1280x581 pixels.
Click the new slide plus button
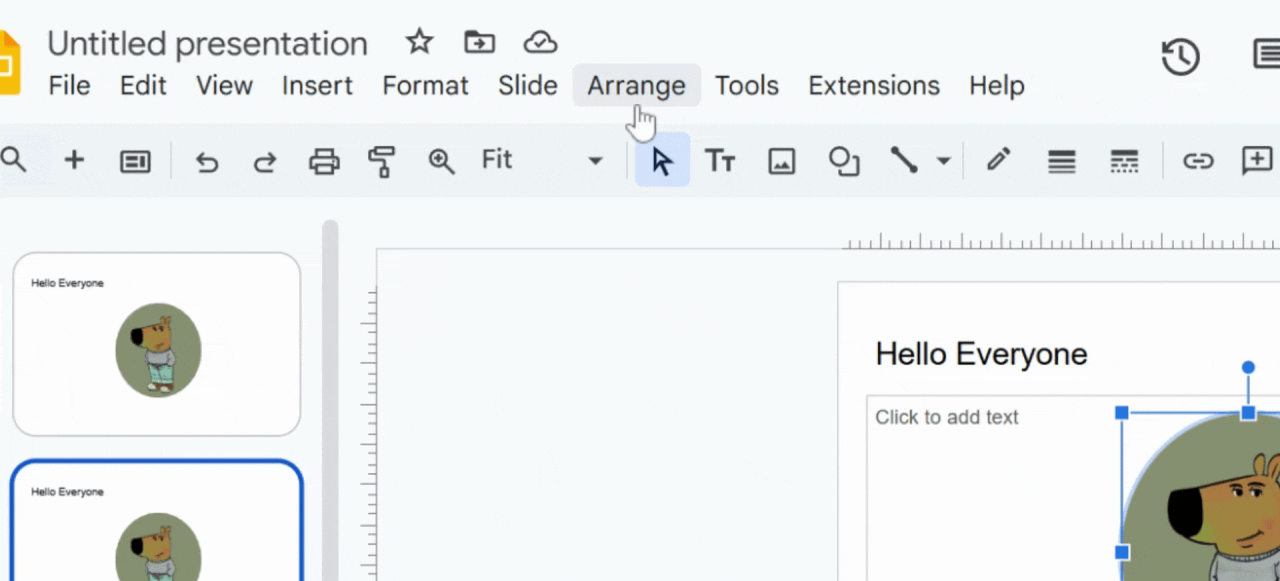[74, 160]
